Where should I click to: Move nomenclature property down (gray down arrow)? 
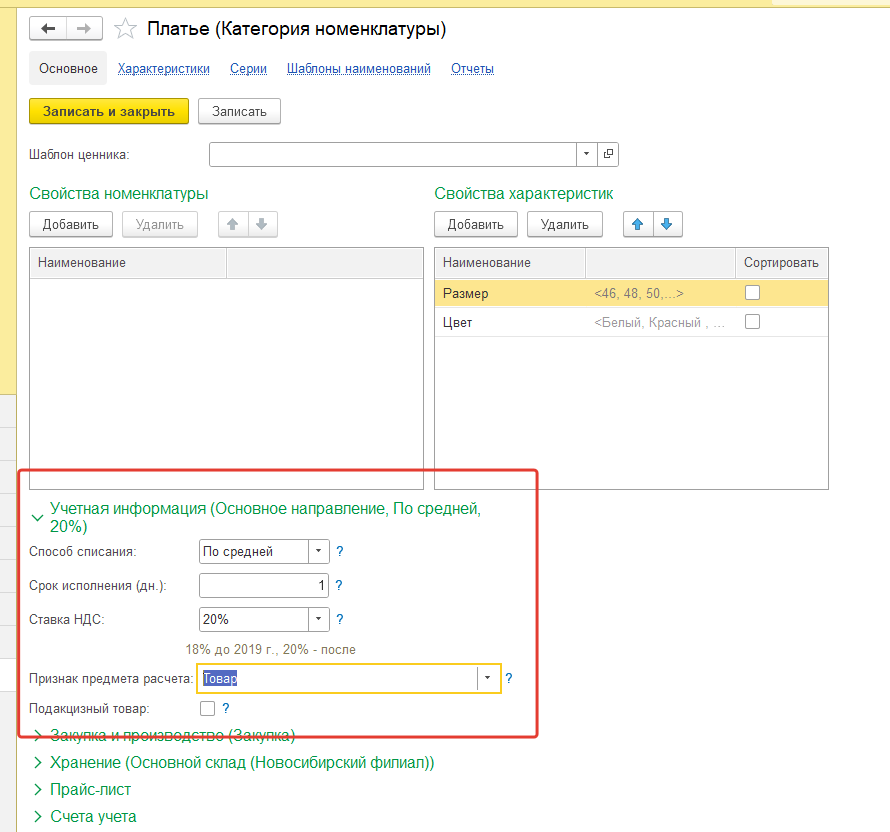[x=262, y=224]
